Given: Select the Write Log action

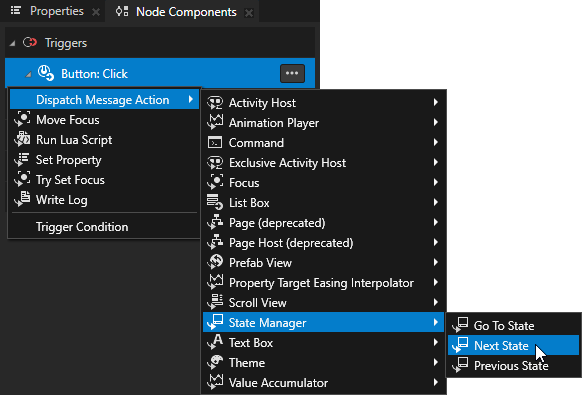Looking at the screenshot, I should [x=104, y=200].
